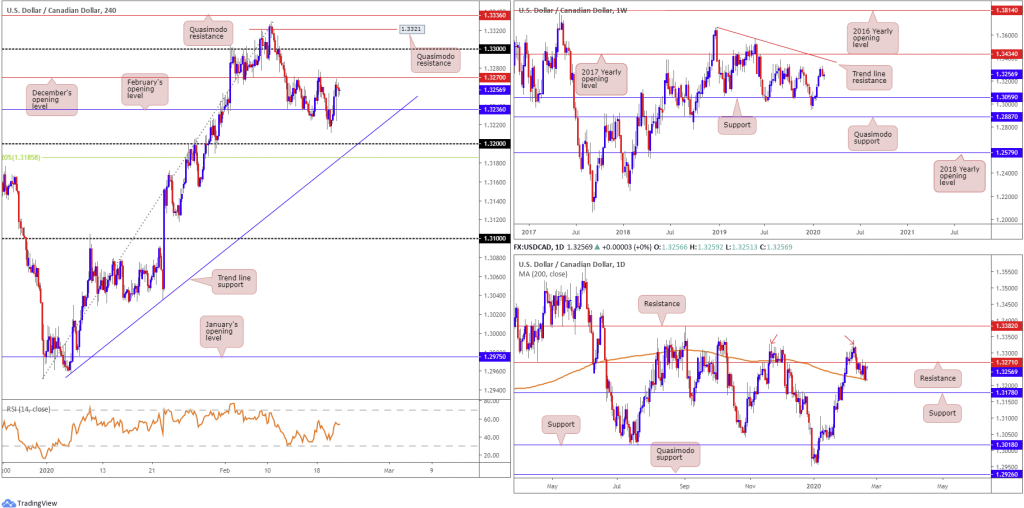The width and height of the screenshot is (1024, 508).
Task: Click the 1.38140 weekly price tag
Action: [x=1006, y=12]
